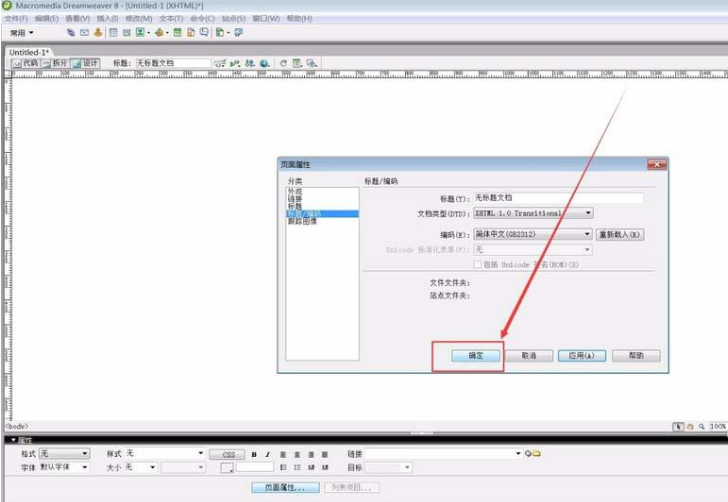Check the 包括 Unicode 签名(BOM) checkbox
This screenshot has width=728, height=502.
[477, 264]
